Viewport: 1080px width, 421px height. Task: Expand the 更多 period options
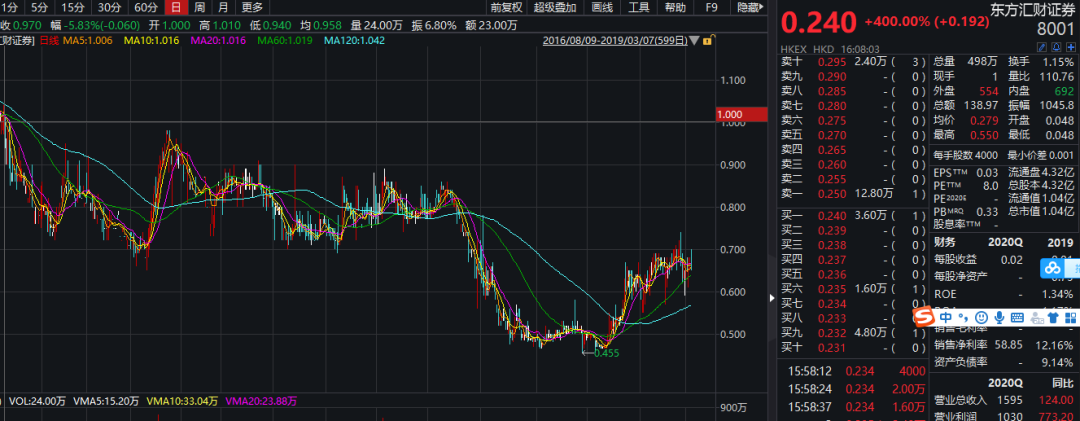click(252, 7)
